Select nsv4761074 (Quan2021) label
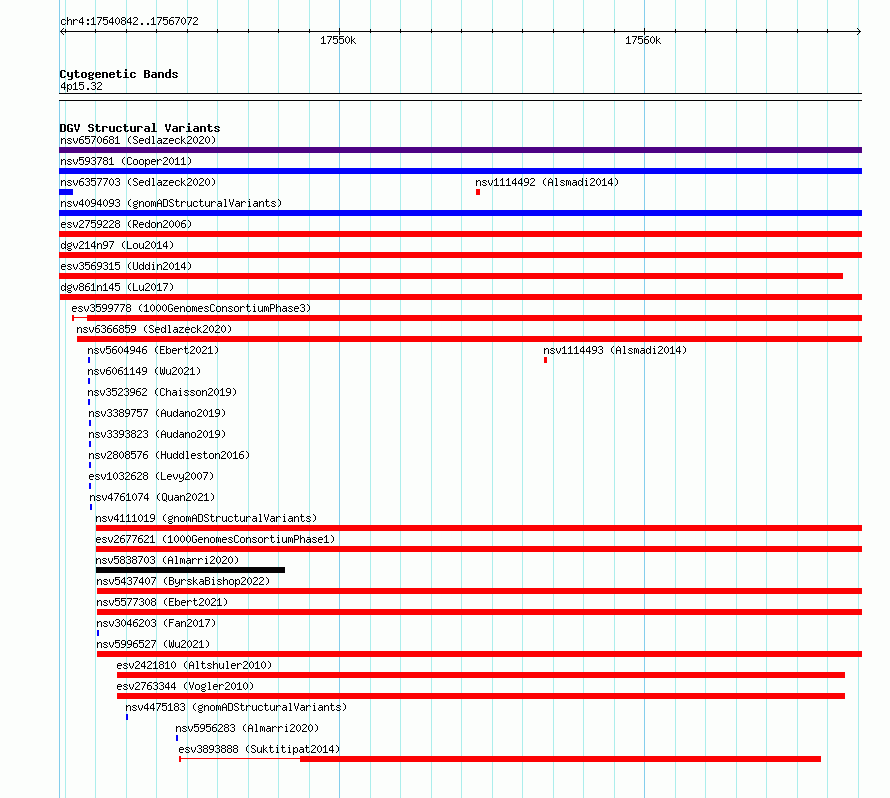890x798 pixels. 152,497
